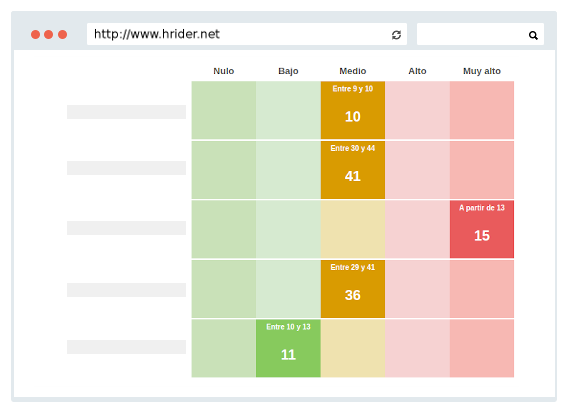This screenshot has height=412, width=572.
Task: Select the Muy alto column header
Action: coord(482,71)
